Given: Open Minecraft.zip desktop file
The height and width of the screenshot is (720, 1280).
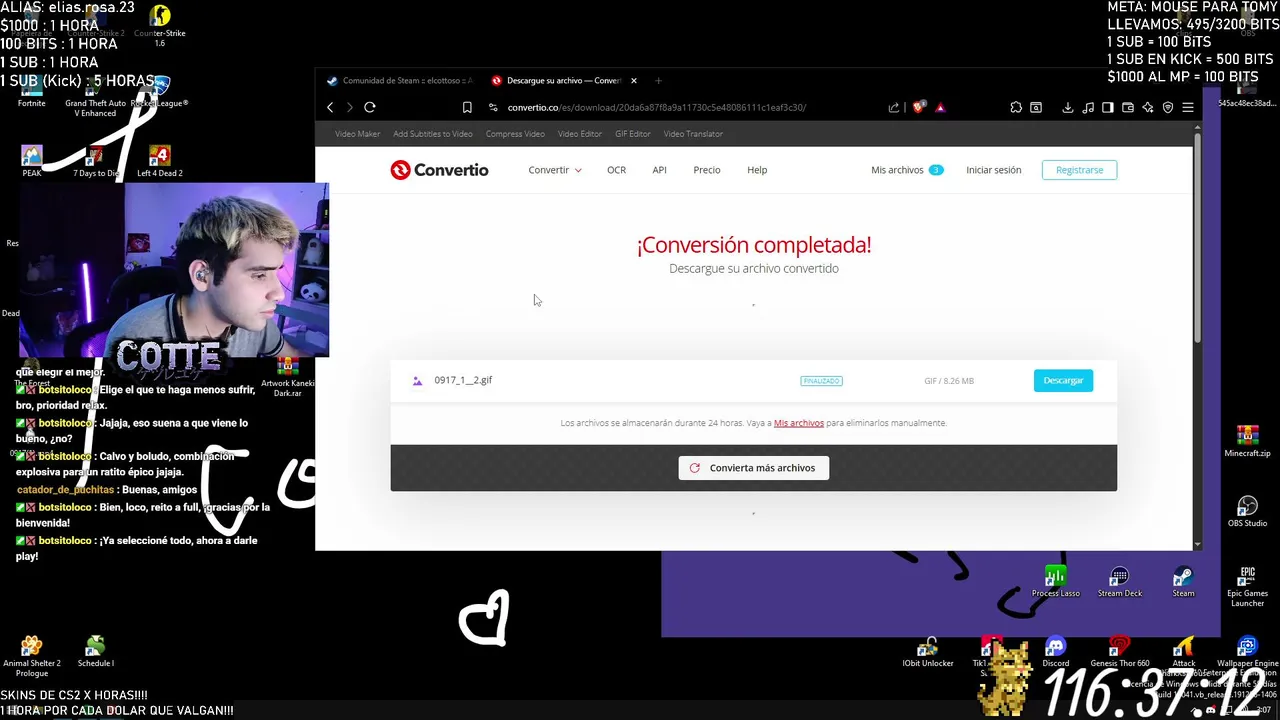Looking at the screenshot, I should [x=1247, y=442].
